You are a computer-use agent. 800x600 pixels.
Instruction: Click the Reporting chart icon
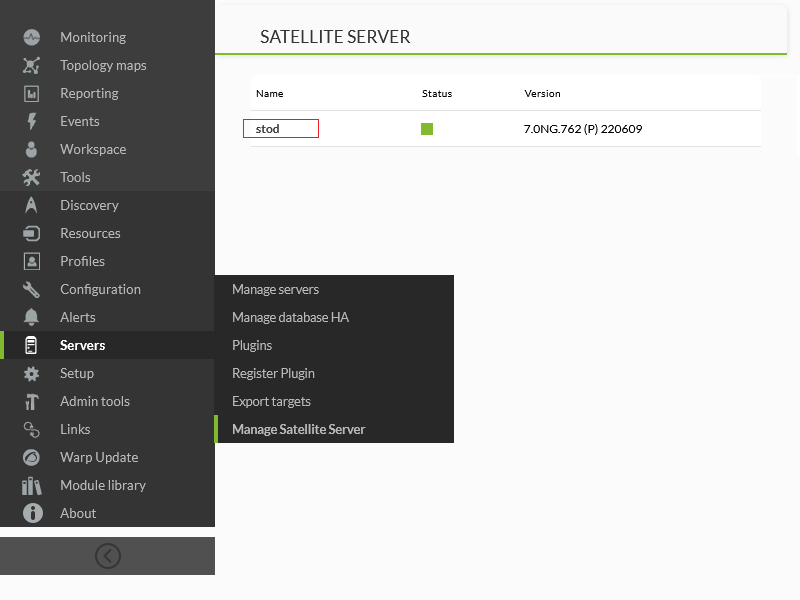point(32,93)
